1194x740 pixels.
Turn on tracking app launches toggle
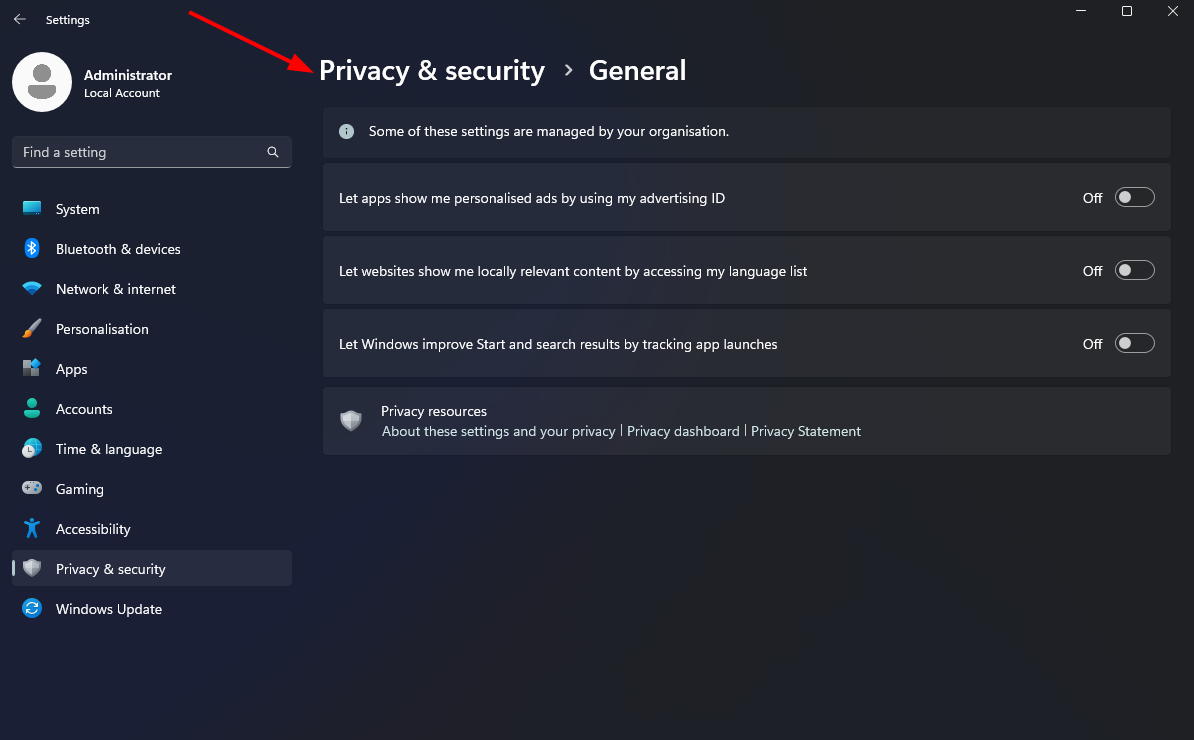[1135, 344]
